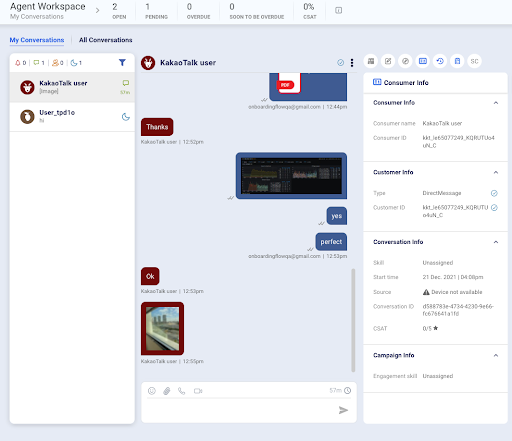Image resolution: width=512 pixels, height=441 pixels.
Task: Toggle the verified check beside DirectMessage type
Action: click(x=494, y=193)
